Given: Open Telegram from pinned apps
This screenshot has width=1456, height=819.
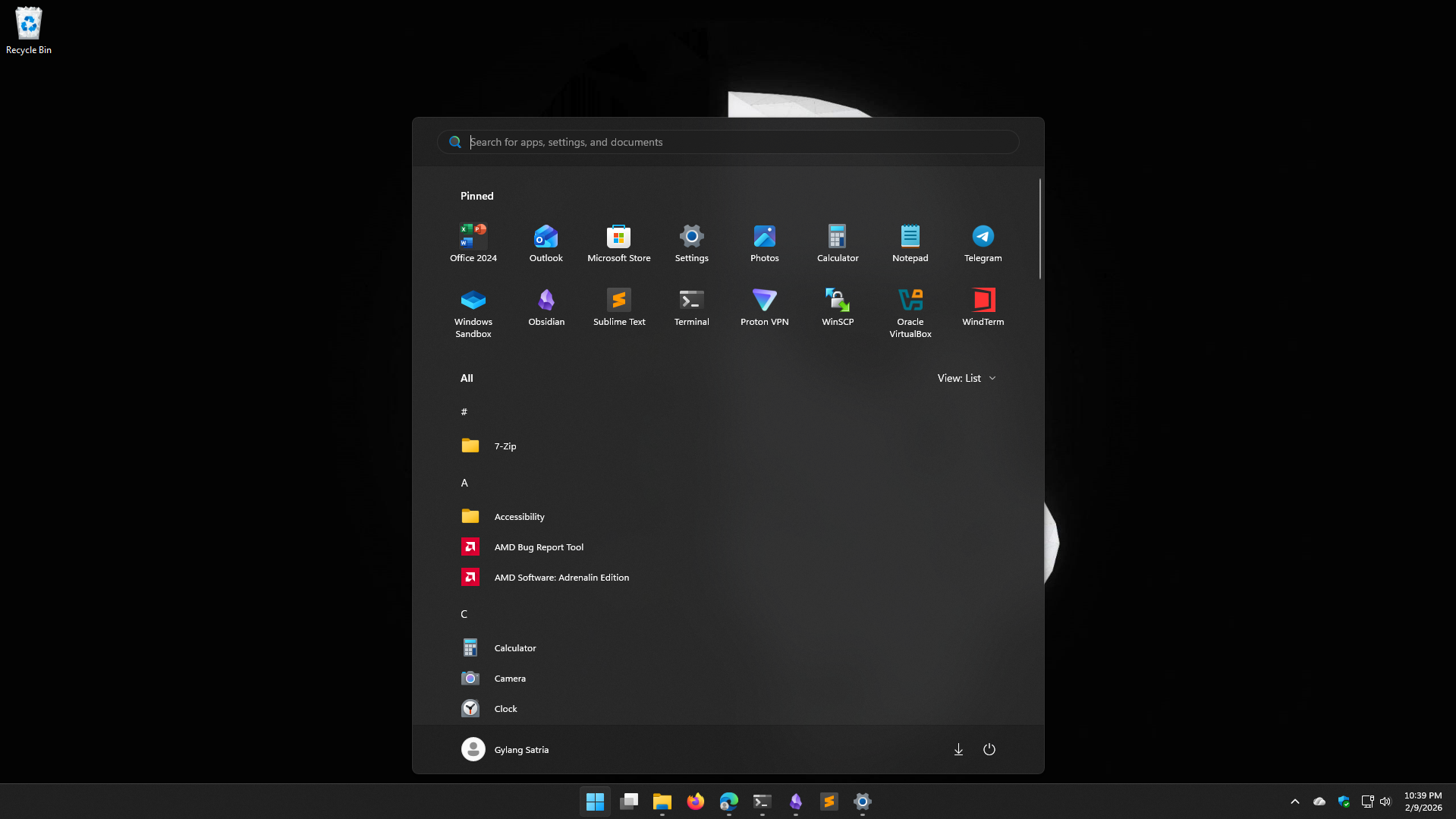Looking at the screenshot, I should tap(983, 243).
